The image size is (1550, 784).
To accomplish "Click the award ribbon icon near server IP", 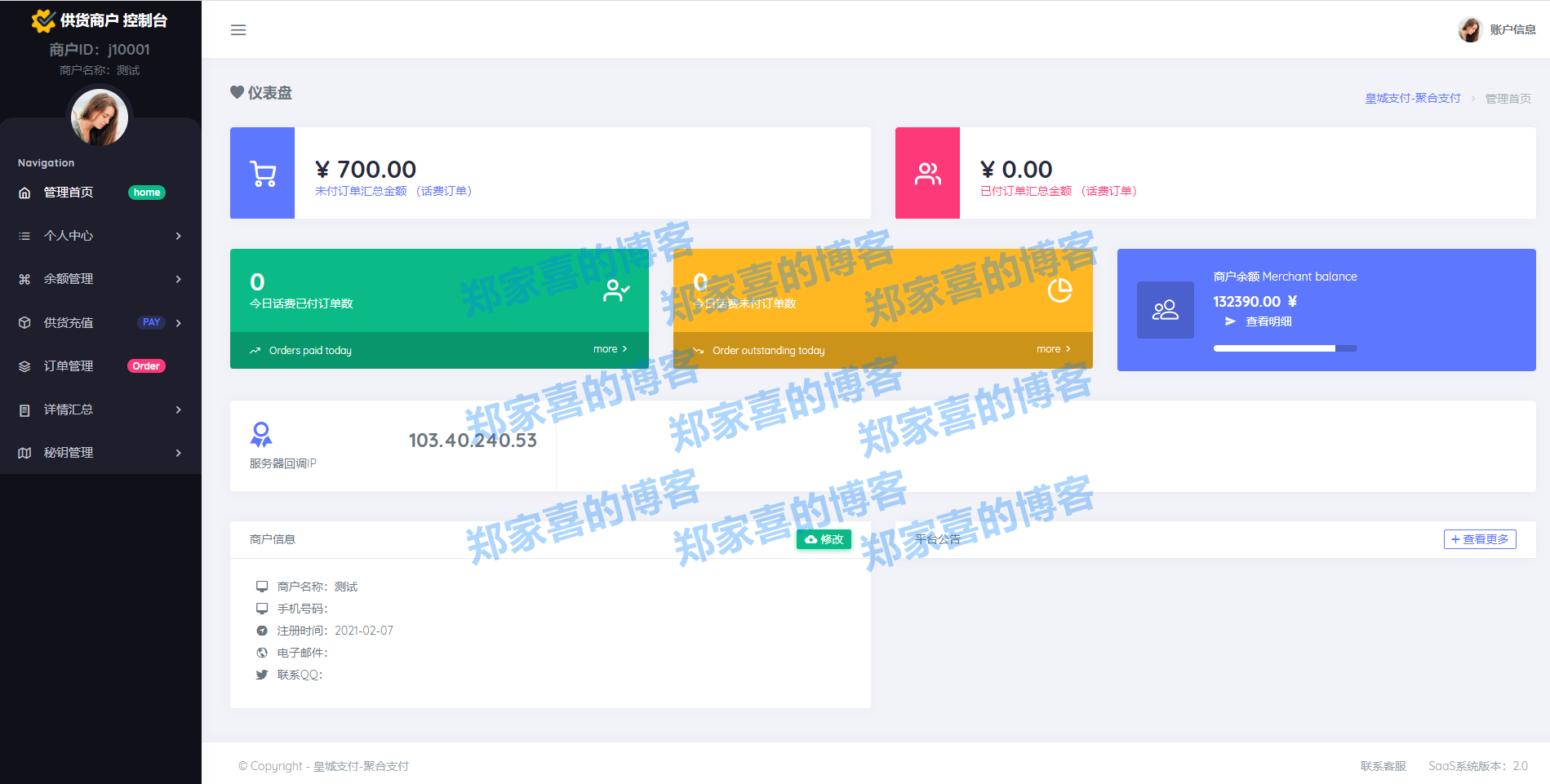I will [261, 435].
